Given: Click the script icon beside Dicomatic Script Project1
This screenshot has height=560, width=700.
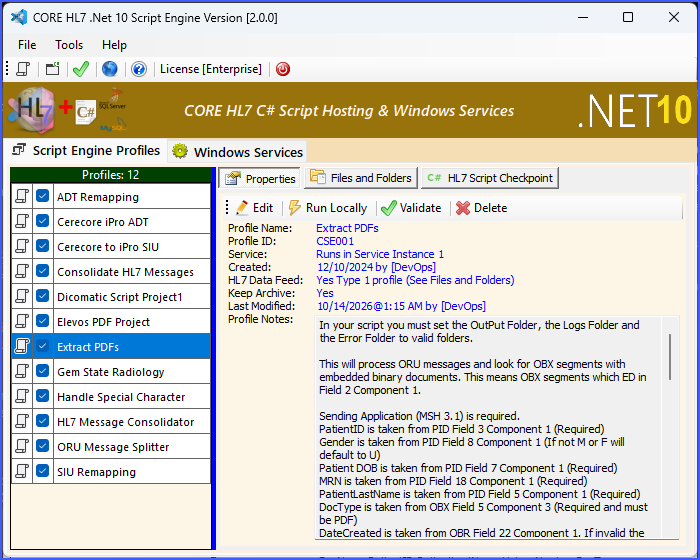Looking at the screenshot, I should click(x=22, y=297).
